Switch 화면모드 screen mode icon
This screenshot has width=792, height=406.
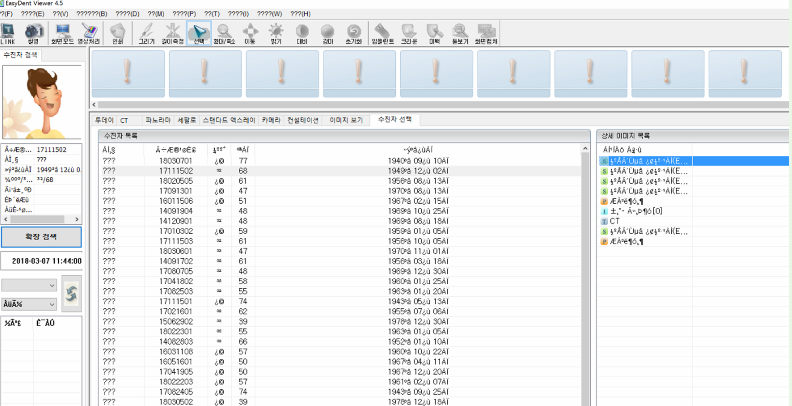pyautogui.click(x=63, y=34)
